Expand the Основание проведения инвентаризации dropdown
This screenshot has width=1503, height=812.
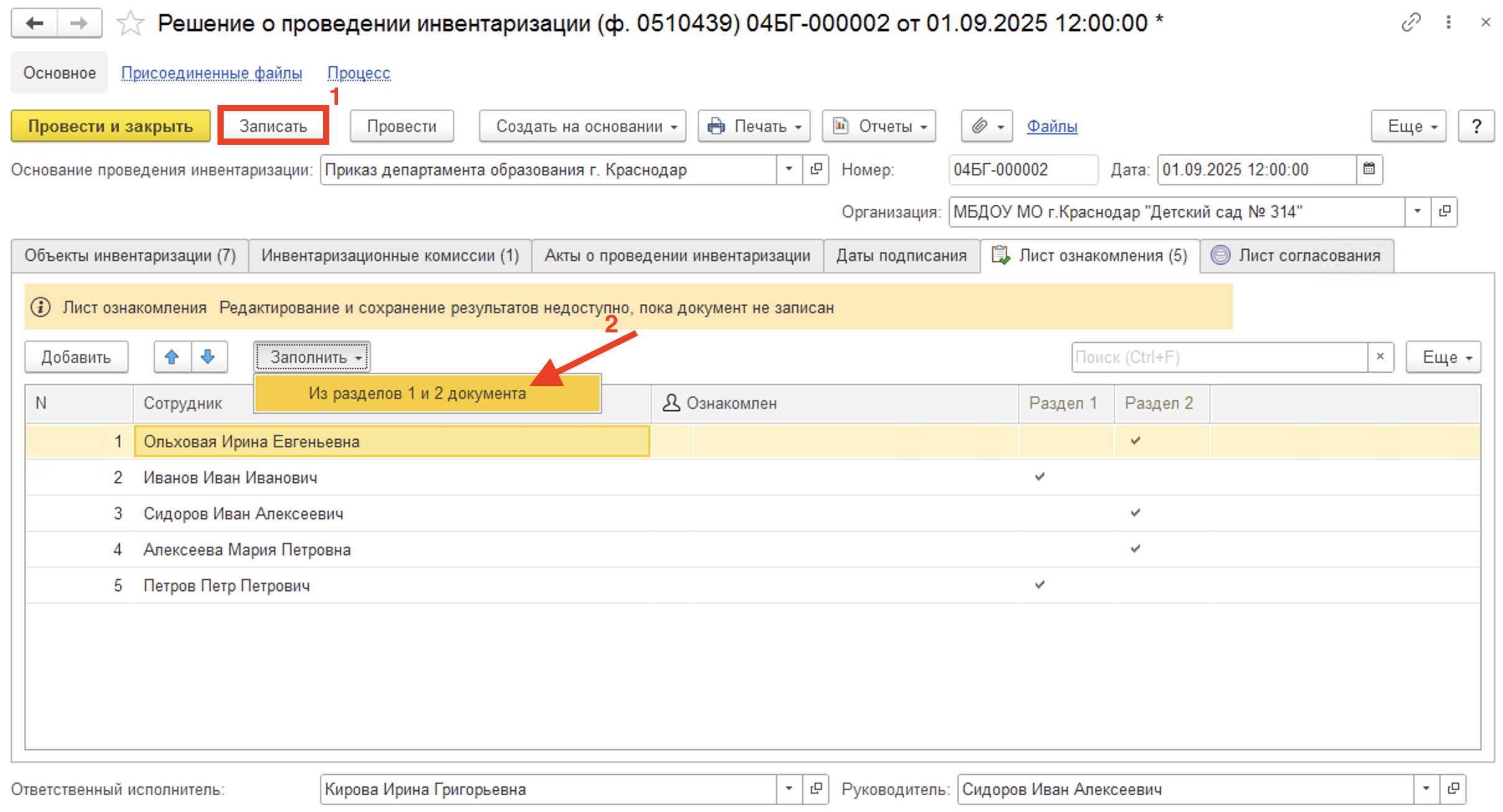coord(788,170)
